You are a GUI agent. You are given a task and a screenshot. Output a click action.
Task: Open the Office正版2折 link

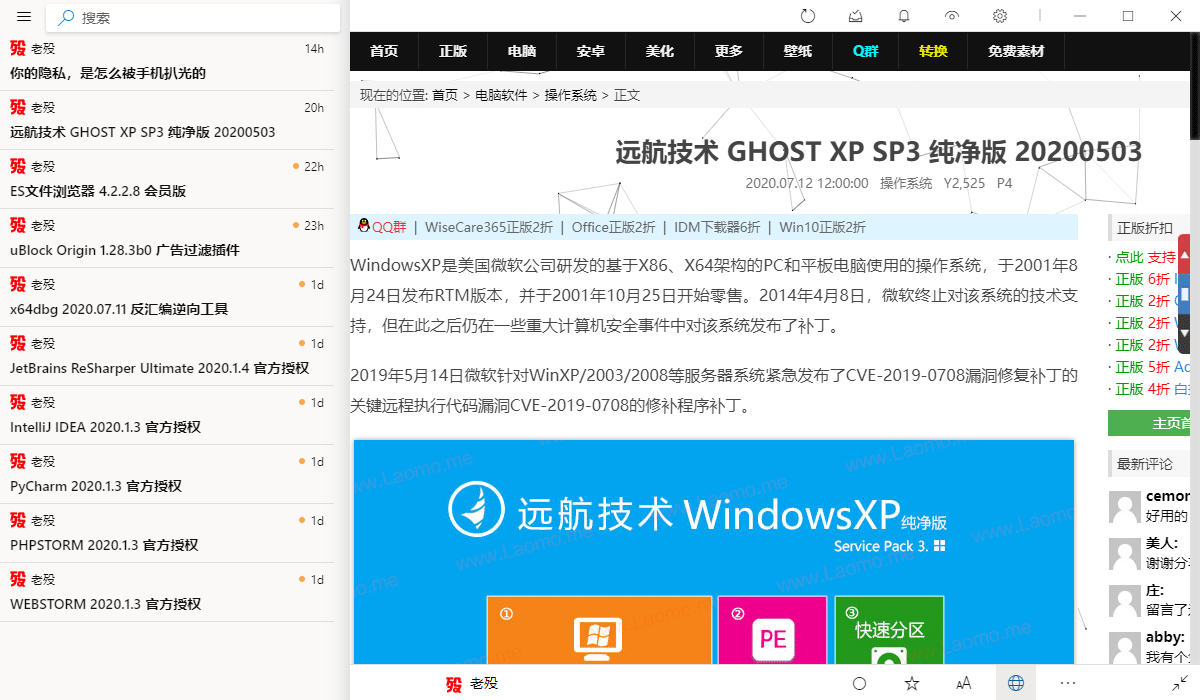[614, 227]
